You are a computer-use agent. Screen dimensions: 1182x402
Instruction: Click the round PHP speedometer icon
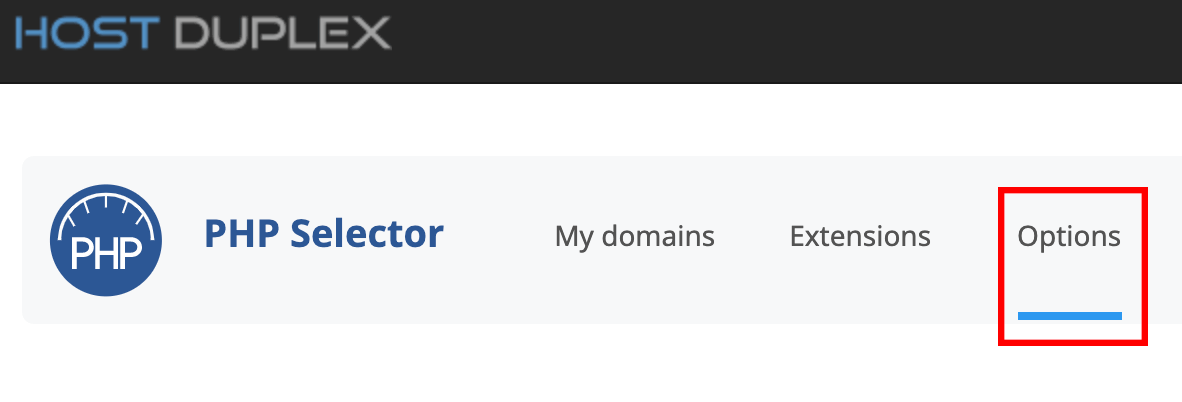click(x=106, y=241)
